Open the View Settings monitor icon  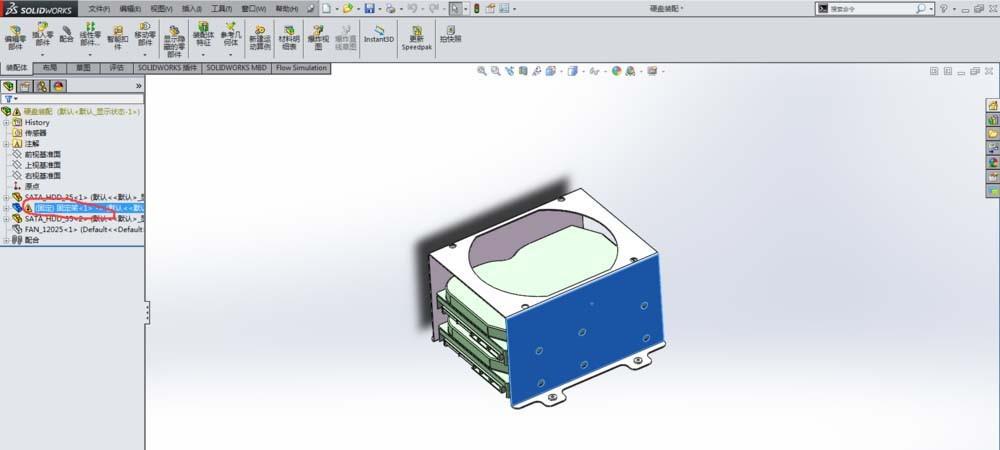[x=652, y=71]
